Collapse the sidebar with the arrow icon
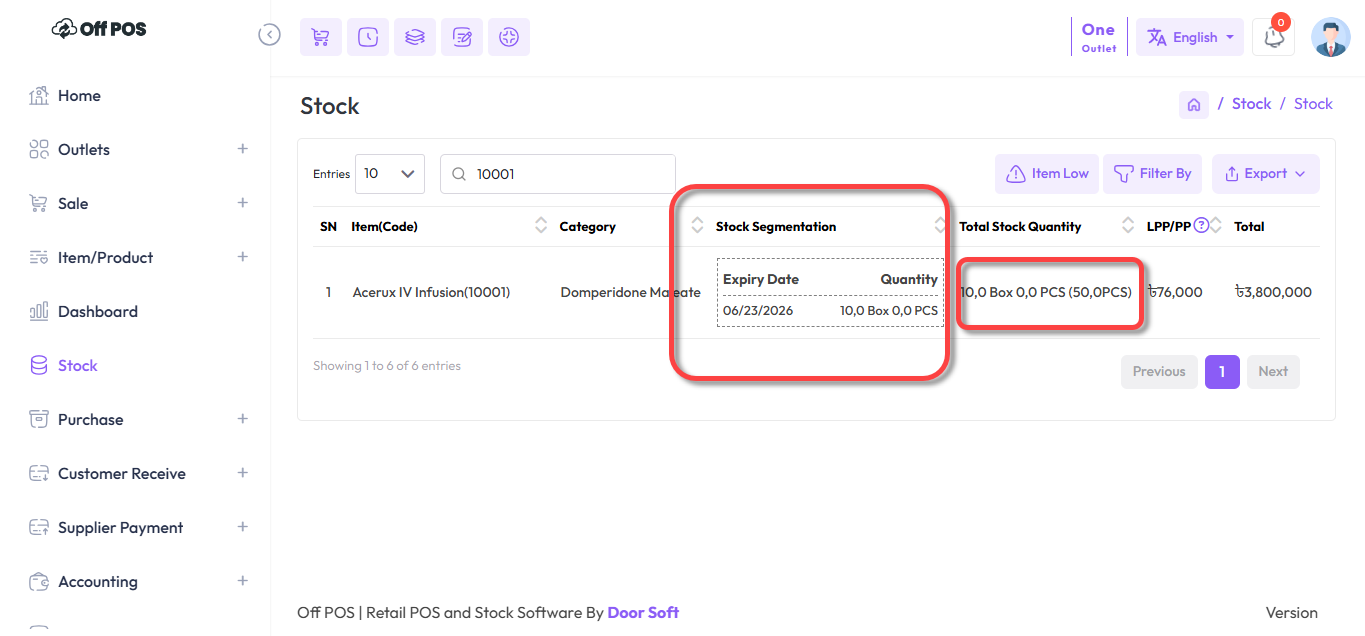The image size is (1365, 636). coord(269,34)
